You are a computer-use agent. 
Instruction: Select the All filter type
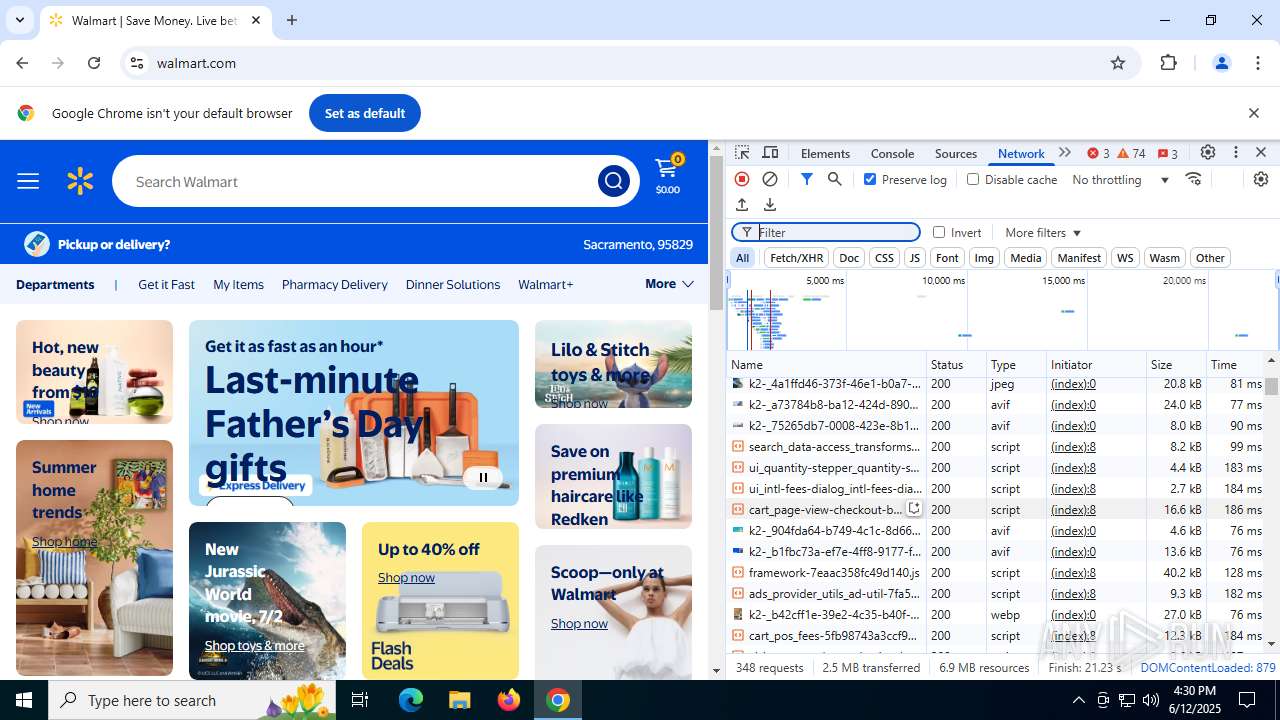(x=742, y=258)
